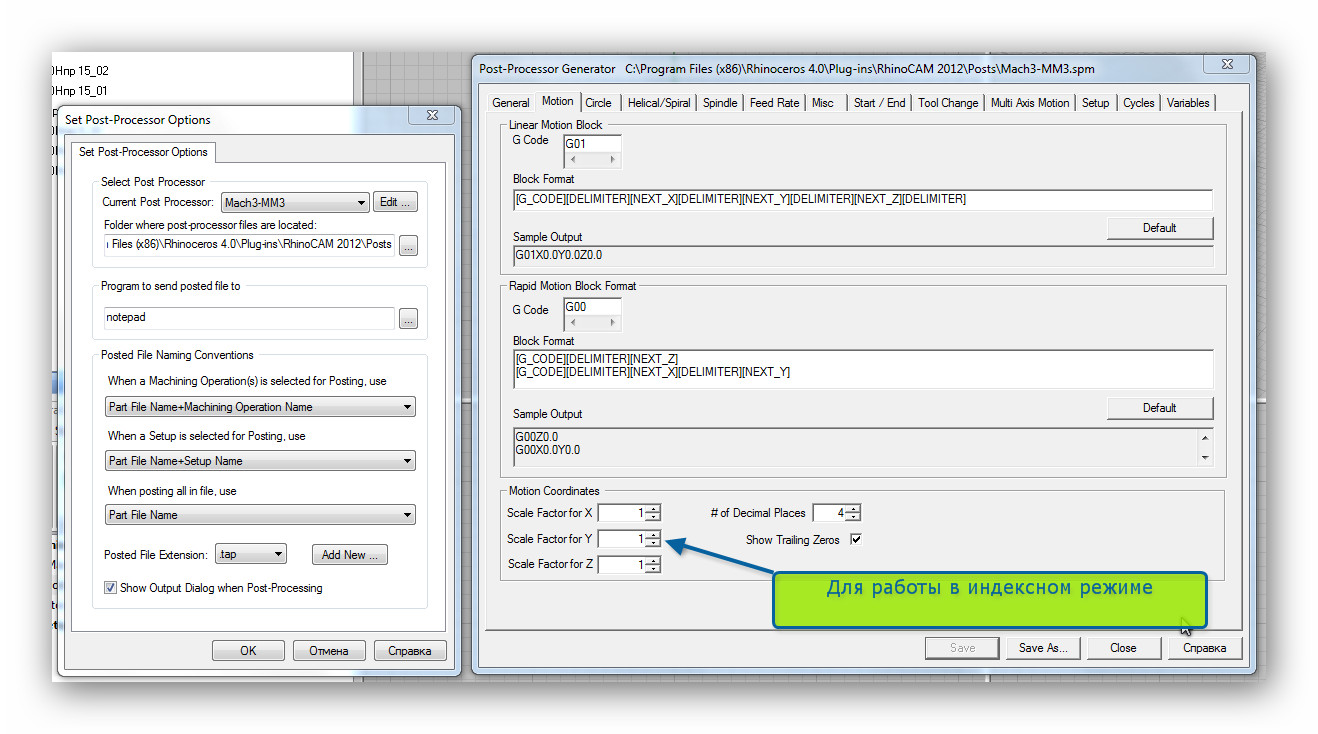Open the Tool Change tab
This screenshot has height=734, width=1318.
[x=947, y=102]
